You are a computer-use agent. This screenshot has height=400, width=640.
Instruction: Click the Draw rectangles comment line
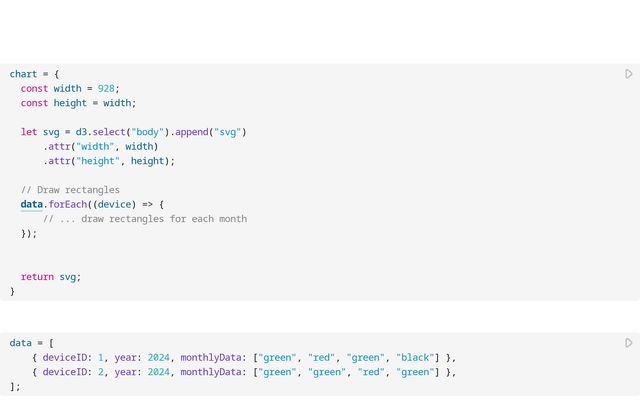point(70,190)
